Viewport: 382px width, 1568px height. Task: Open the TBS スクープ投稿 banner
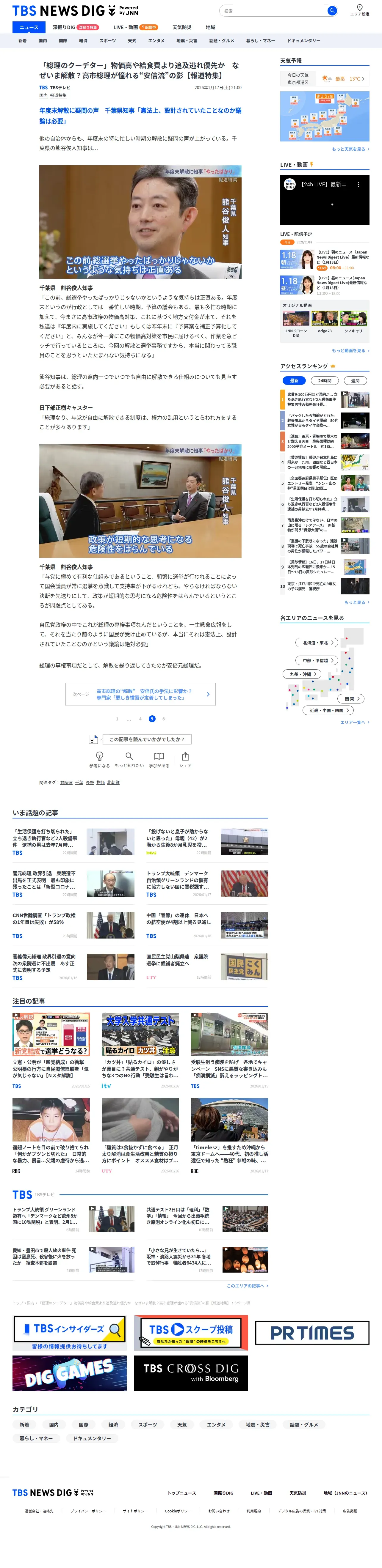click(x=191, y=1332)
